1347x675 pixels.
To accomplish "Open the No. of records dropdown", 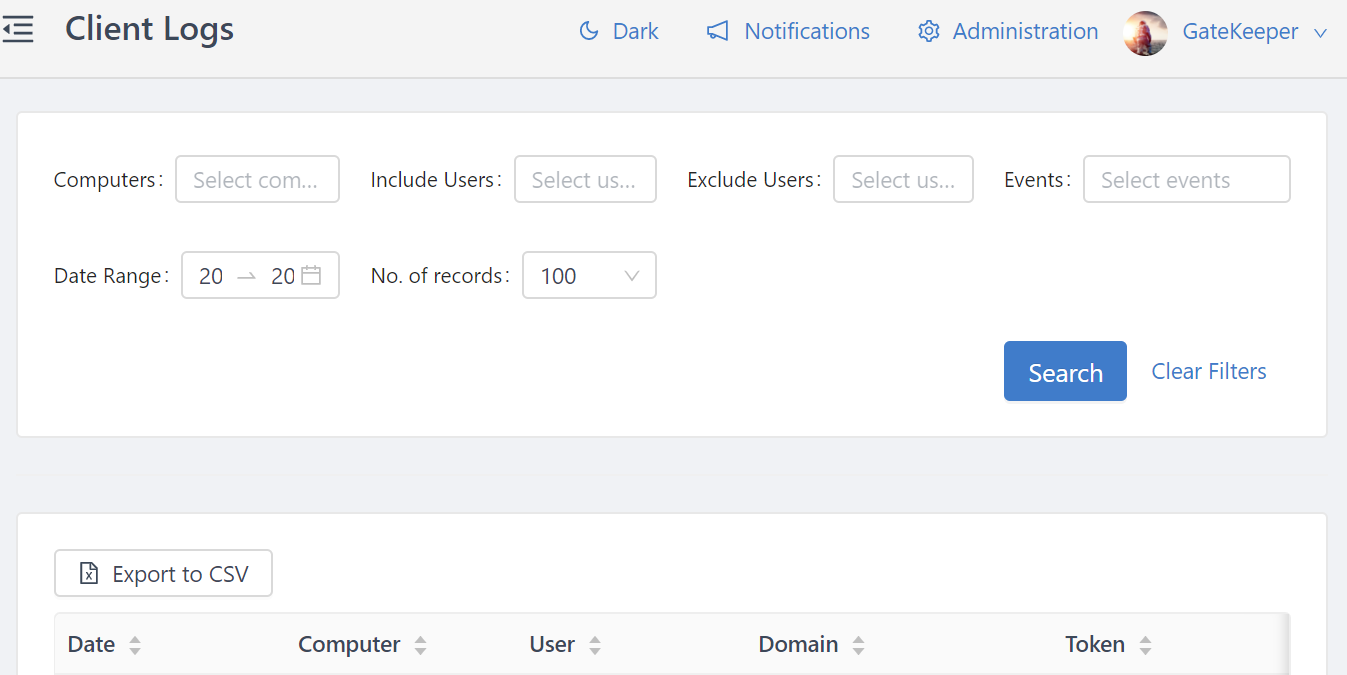I will point(589,275).
